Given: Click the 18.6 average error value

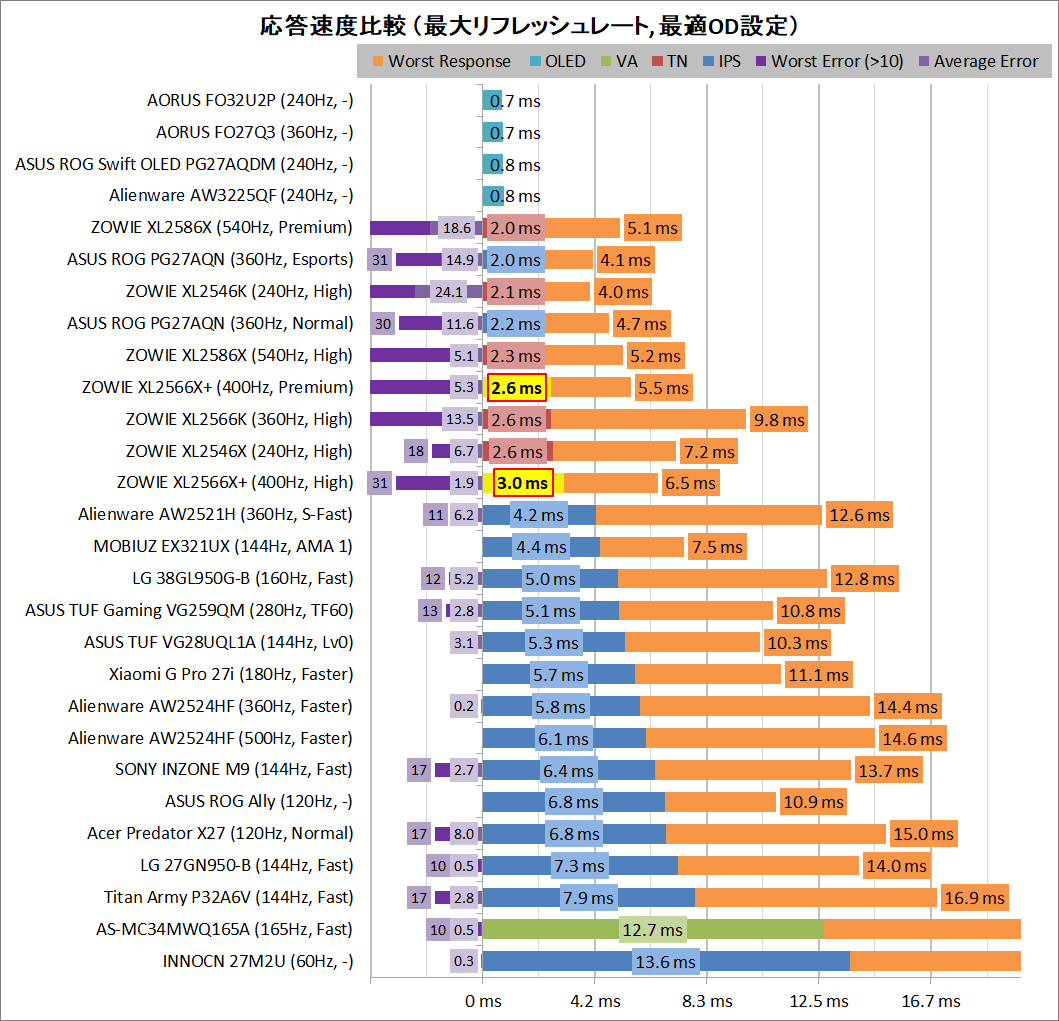Looking at the screenshot, I should 457,228.
